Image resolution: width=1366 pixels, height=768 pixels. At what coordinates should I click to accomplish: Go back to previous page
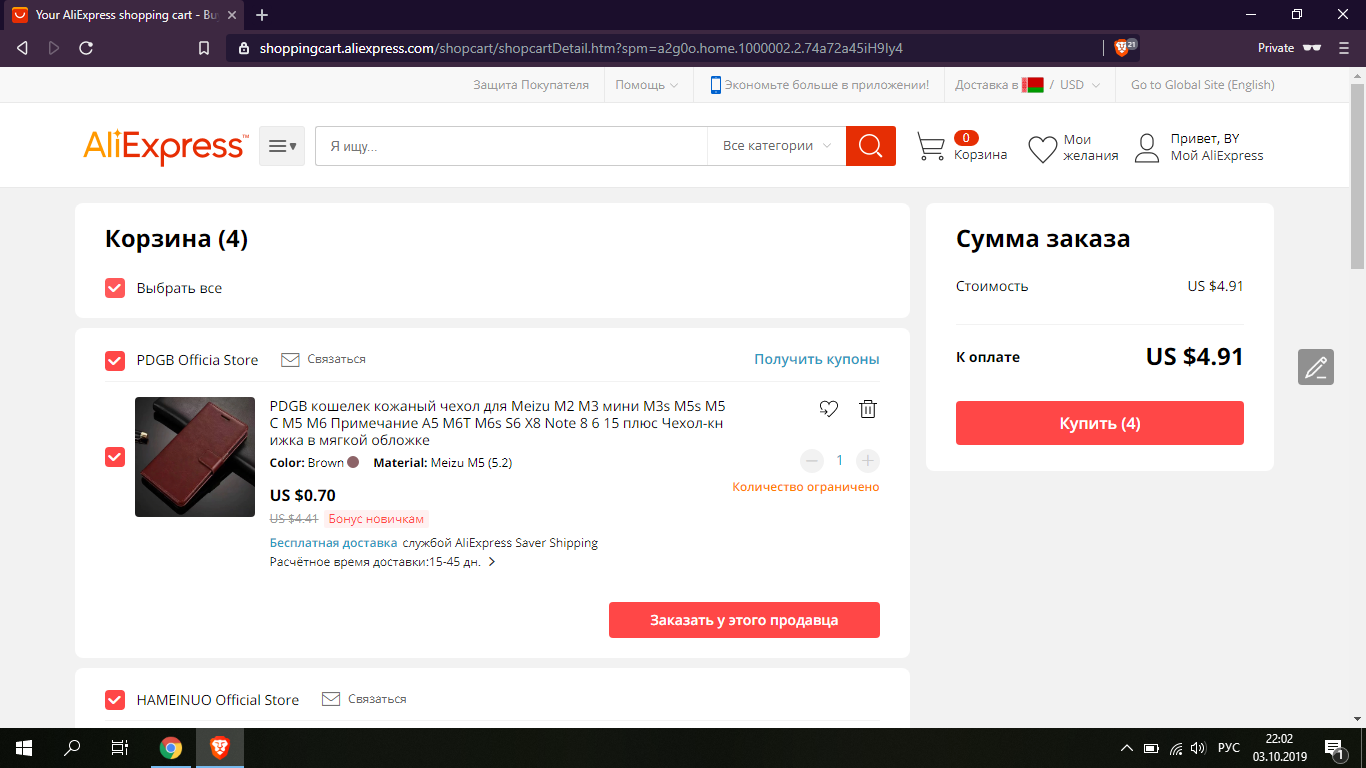[23, 48]
